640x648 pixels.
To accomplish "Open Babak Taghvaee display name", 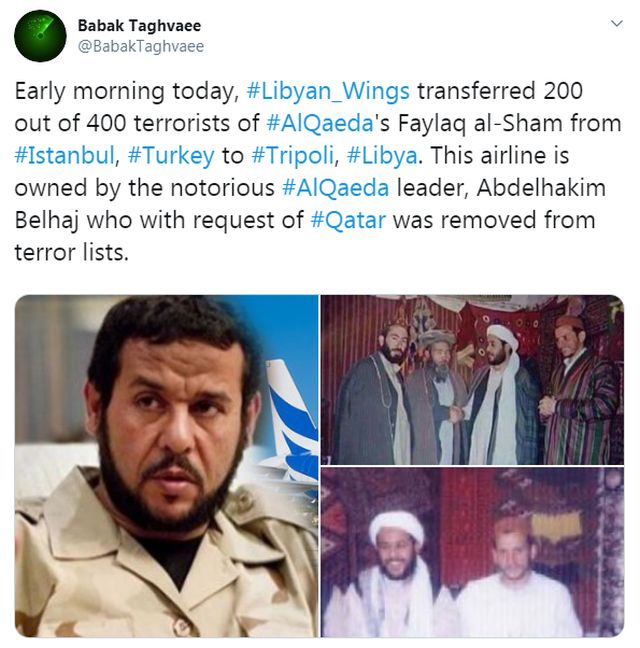I will click(139, 26).
